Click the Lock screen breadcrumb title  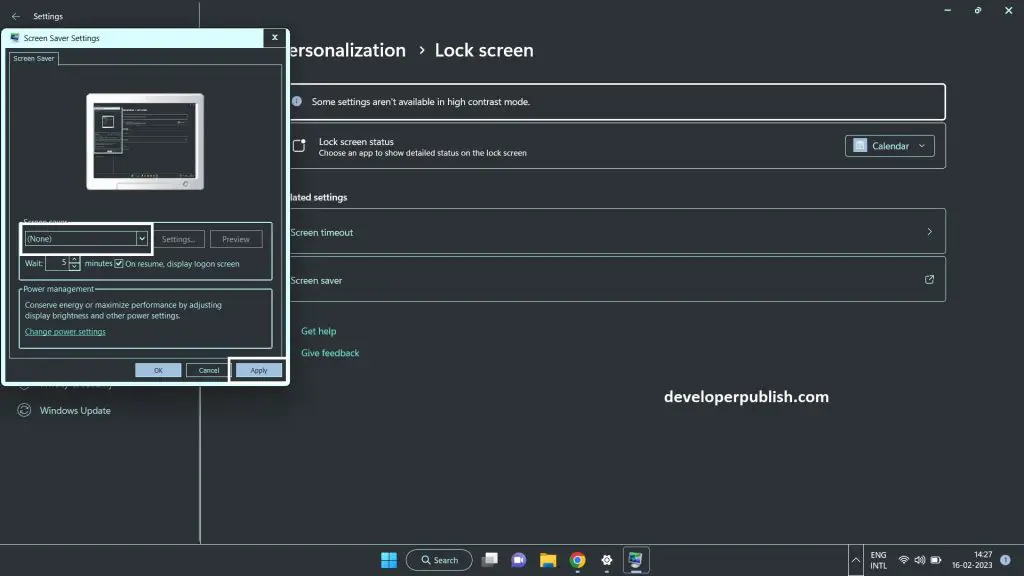pos(484,50)
